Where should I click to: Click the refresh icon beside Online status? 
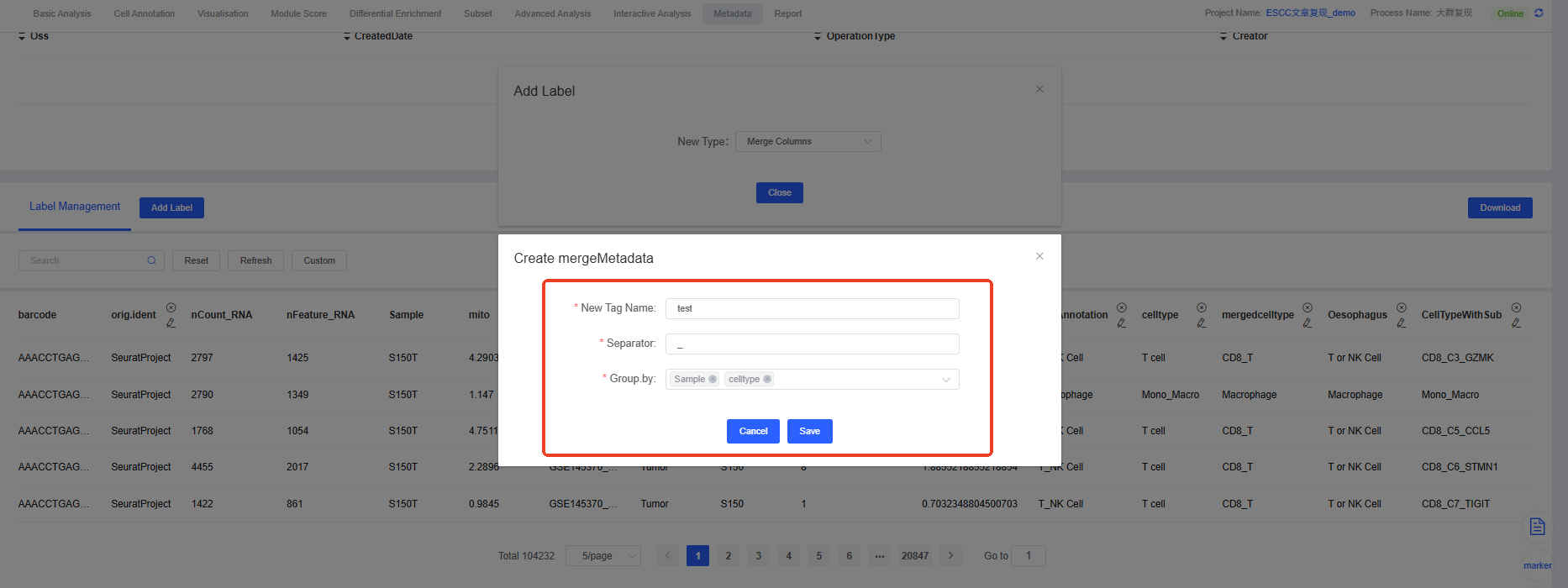[x=1539, y=13]
